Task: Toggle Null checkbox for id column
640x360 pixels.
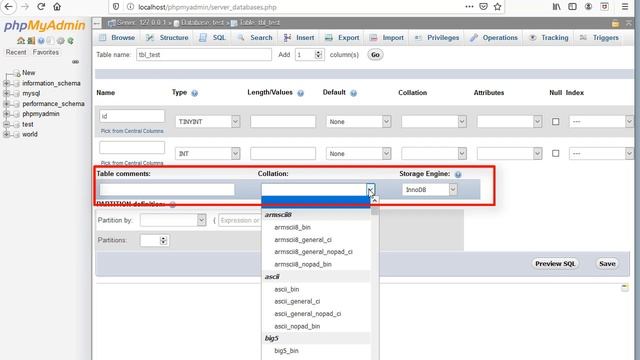Action: [556, 122]
